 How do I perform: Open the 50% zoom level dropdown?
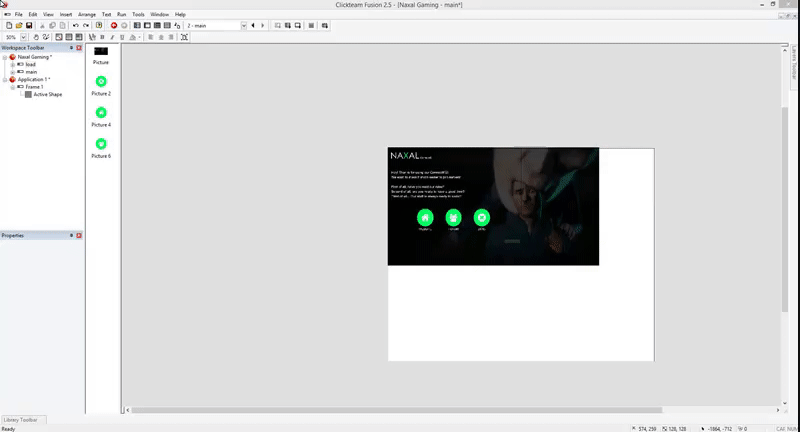pyautogui.click(x=23, y=37)
